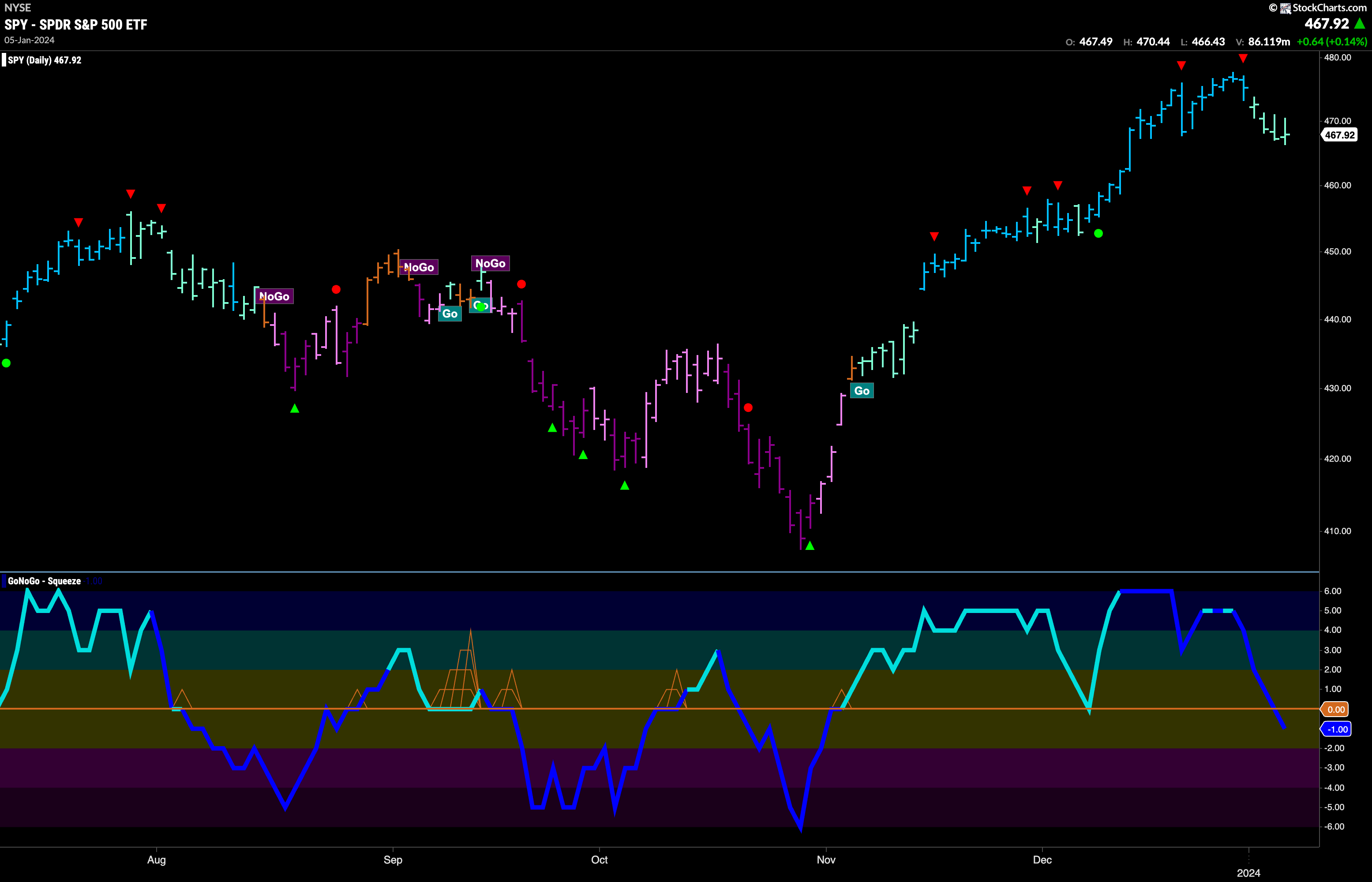Click the 410.00 price axis label

(x=1338, y=531)
